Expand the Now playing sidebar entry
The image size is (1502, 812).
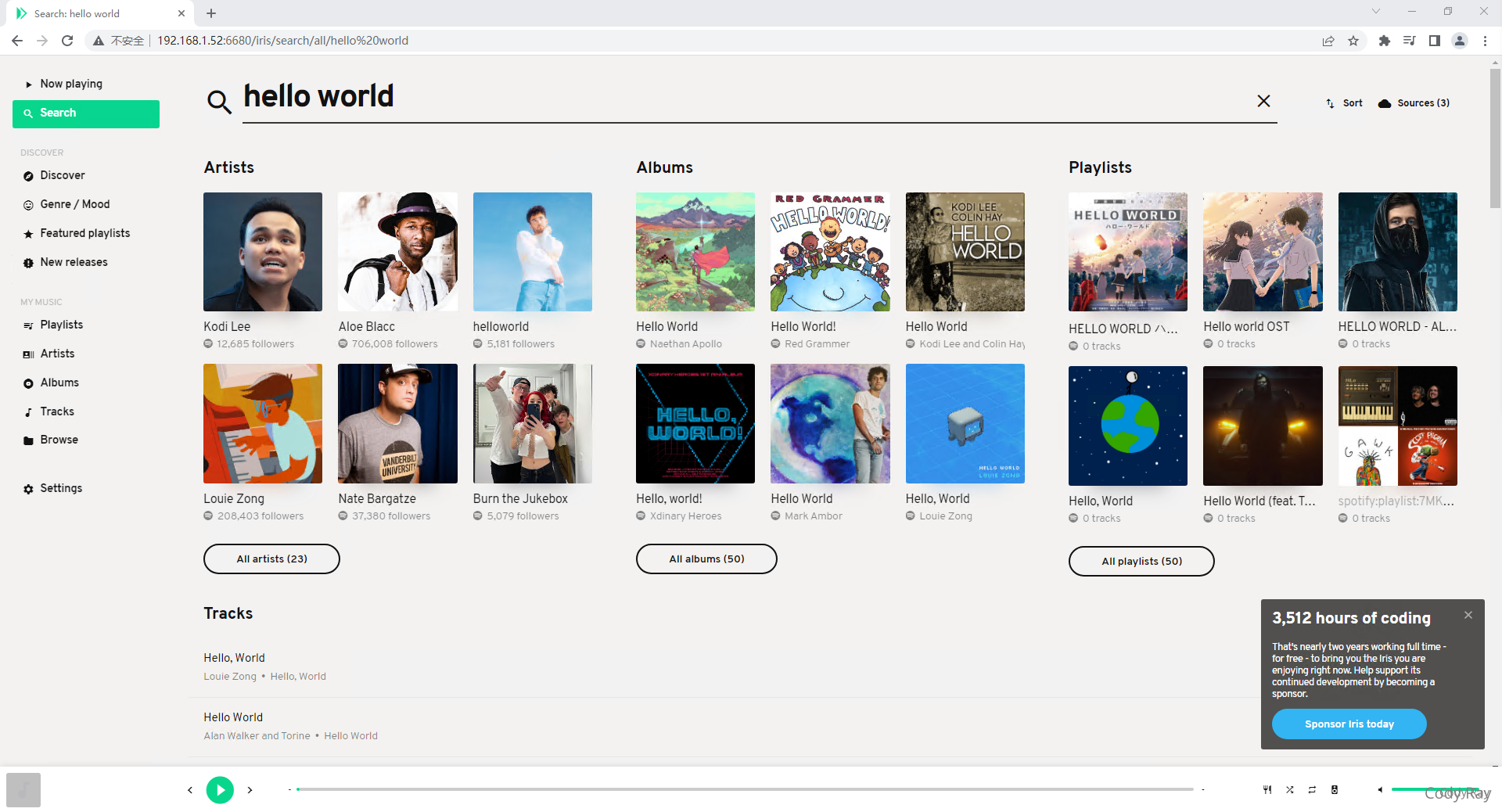(x=70, y=84)
